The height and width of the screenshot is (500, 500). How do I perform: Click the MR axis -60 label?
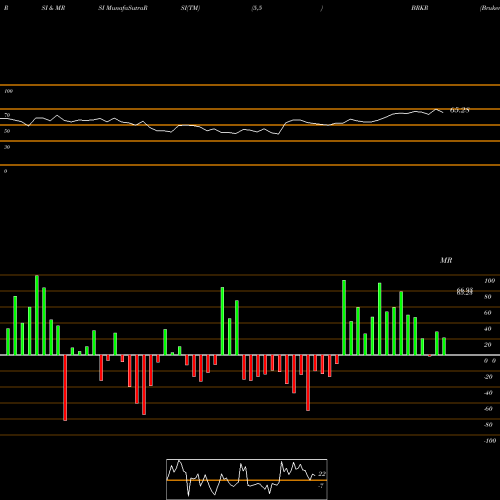pos(488,409)
